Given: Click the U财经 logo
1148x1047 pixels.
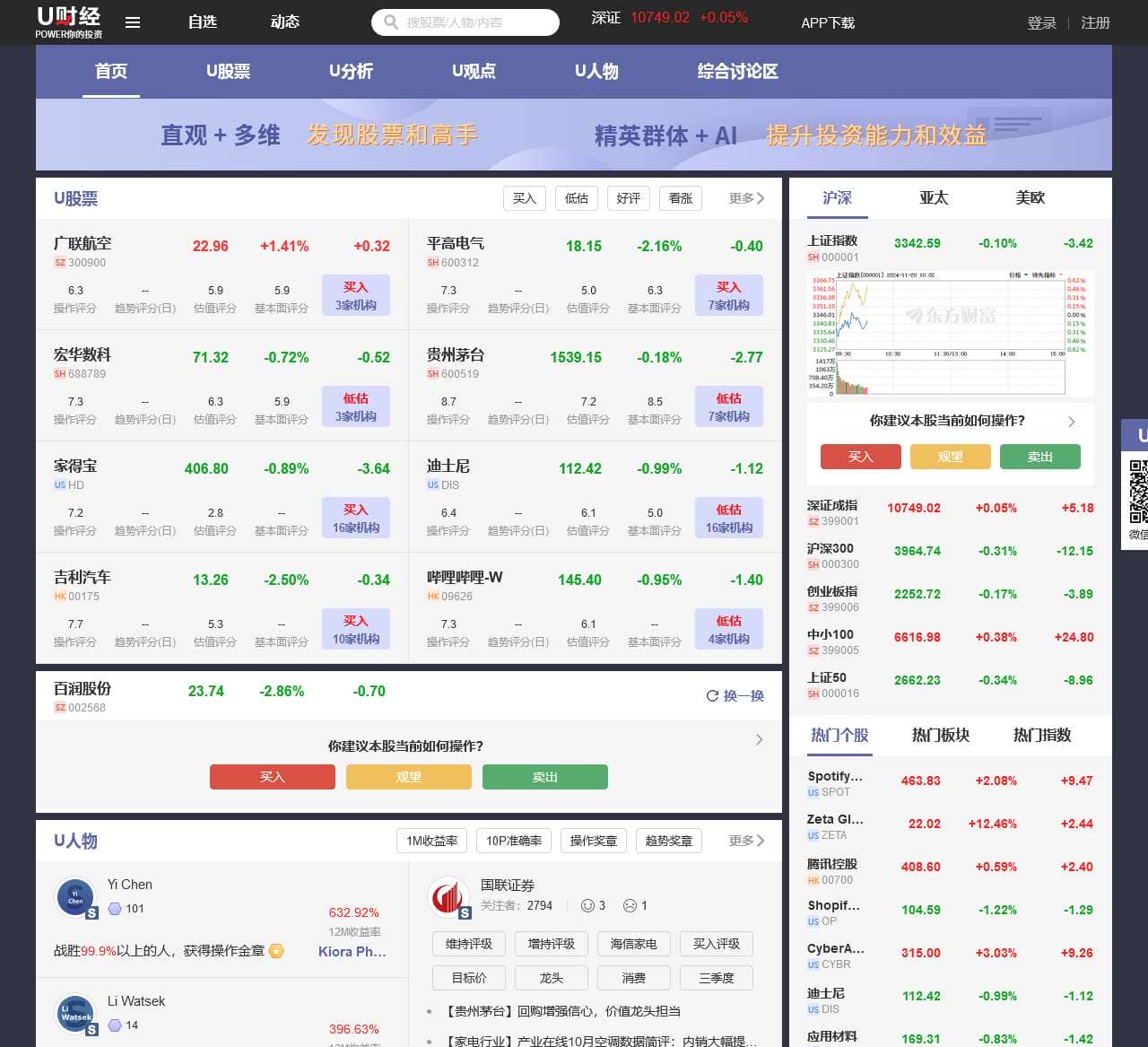Looking at the screenshot, I should tap(69, 22).
